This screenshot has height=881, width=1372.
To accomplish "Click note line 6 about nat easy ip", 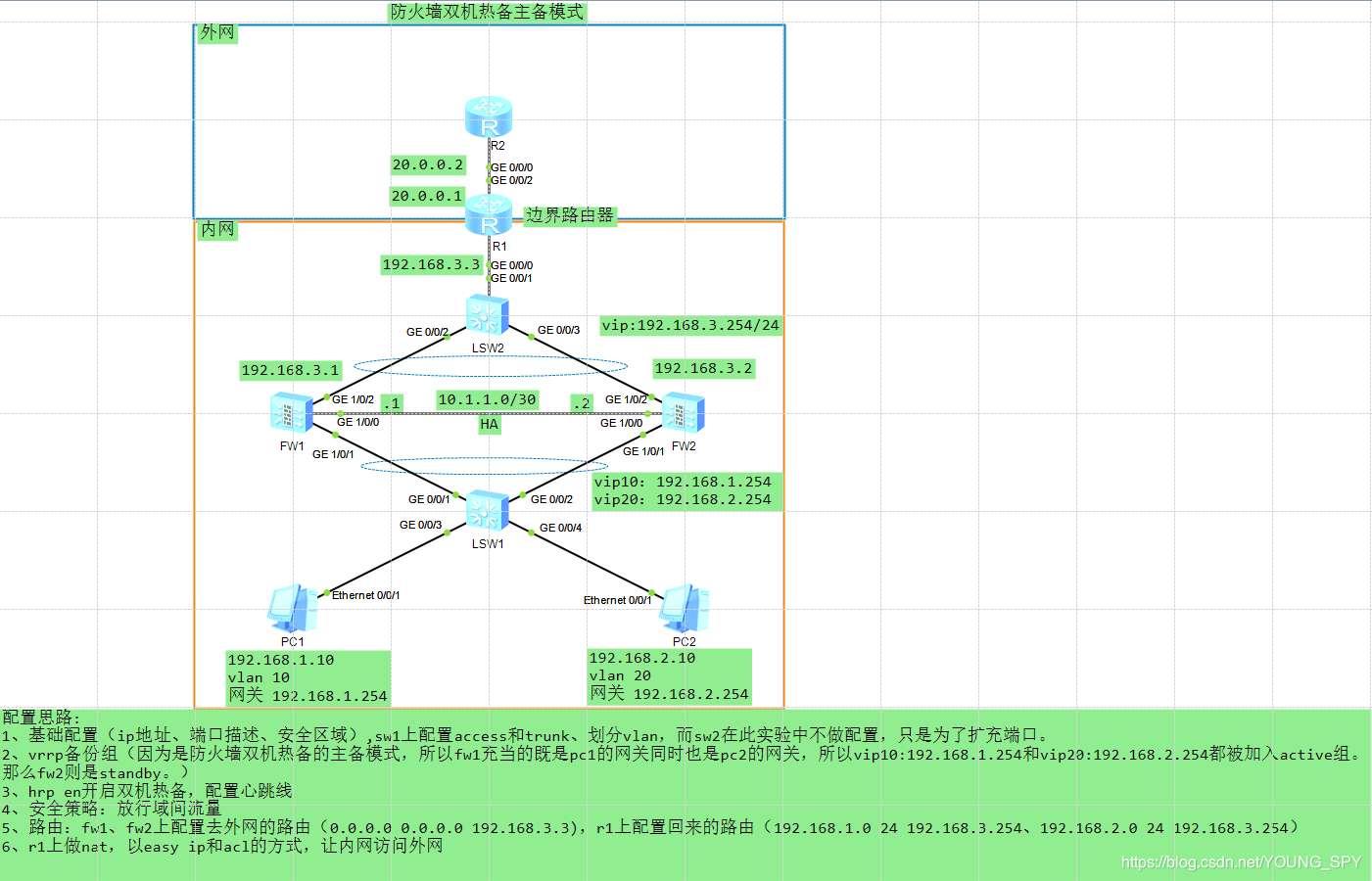I will coord(222,846).
